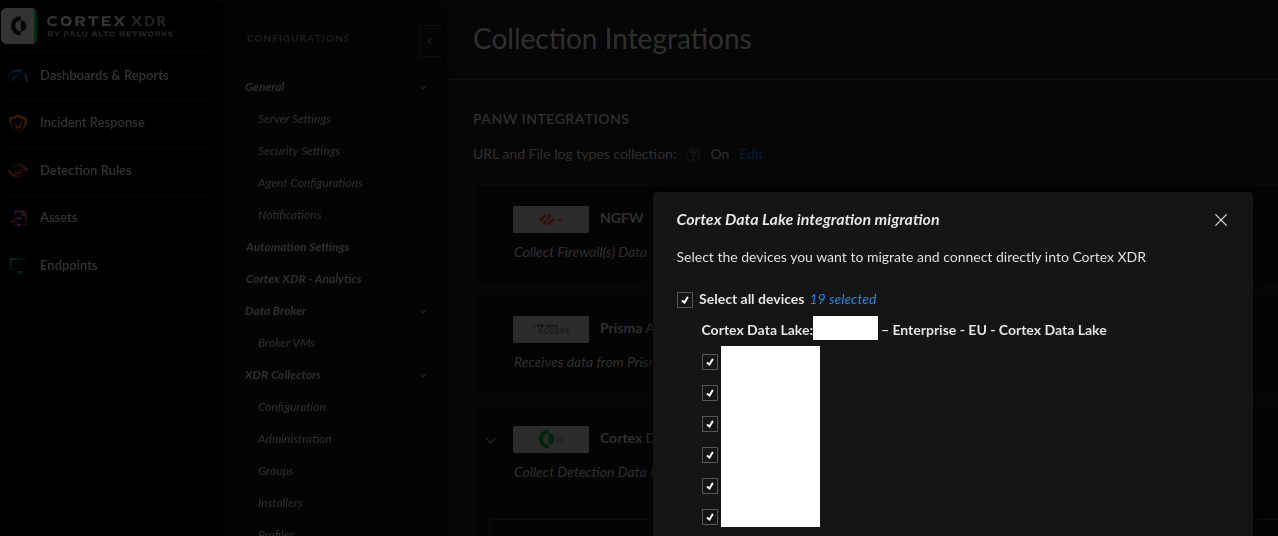The height and width of the screenshot is (536, 1278).
Task: Collapse the Configurations sidebar panel
Action: pyautogui.click(x=429, y=41)
